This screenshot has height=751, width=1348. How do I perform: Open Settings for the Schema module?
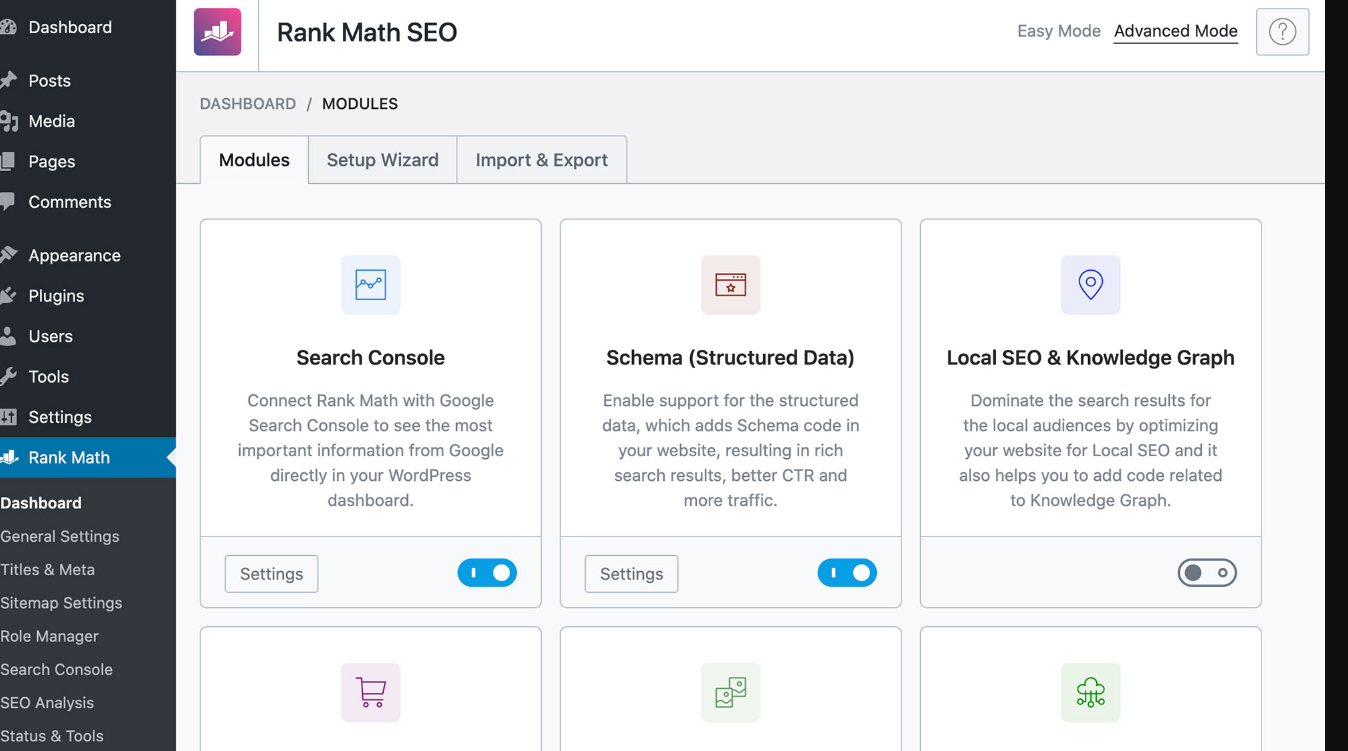click(631, 574)
